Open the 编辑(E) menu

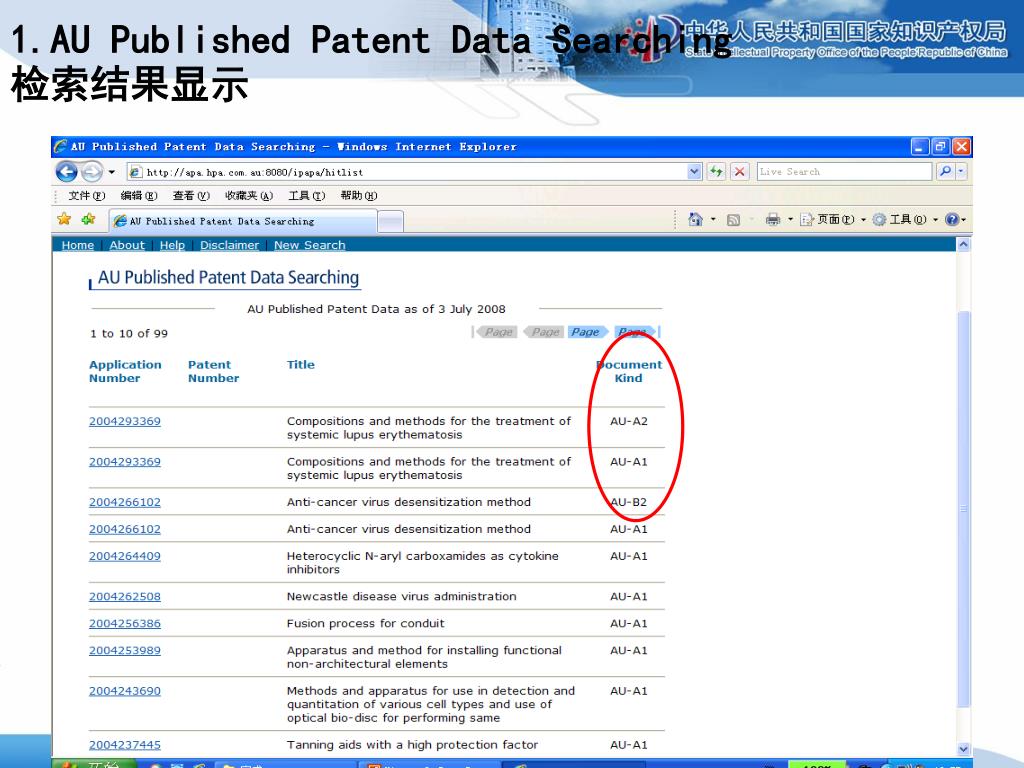click(x=138, y=195)
